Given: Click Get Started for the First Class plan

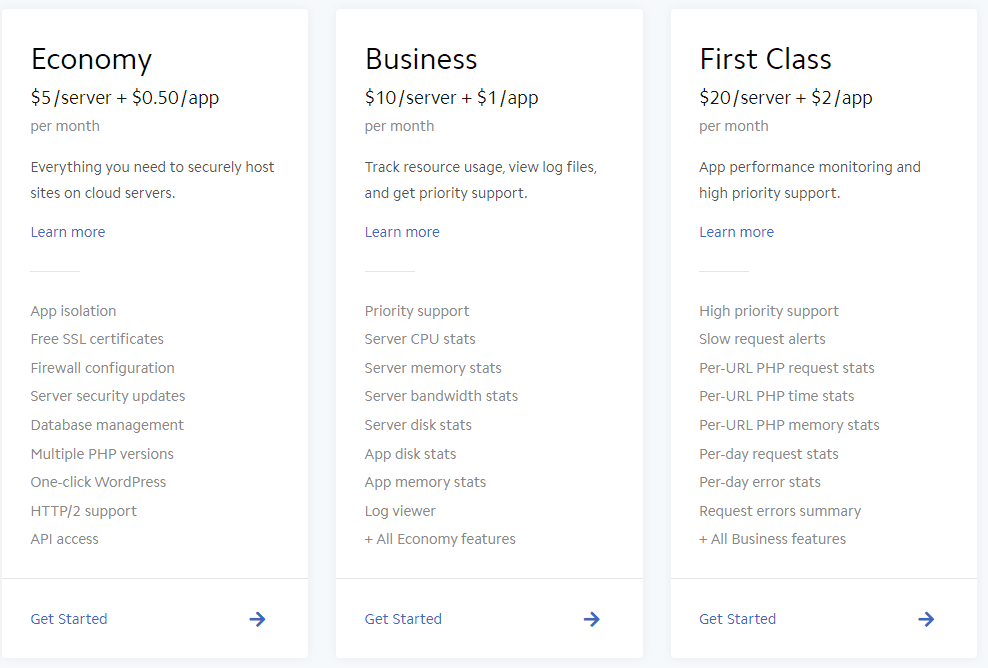Looking at the screenshot, I should [x=737, y=619].
